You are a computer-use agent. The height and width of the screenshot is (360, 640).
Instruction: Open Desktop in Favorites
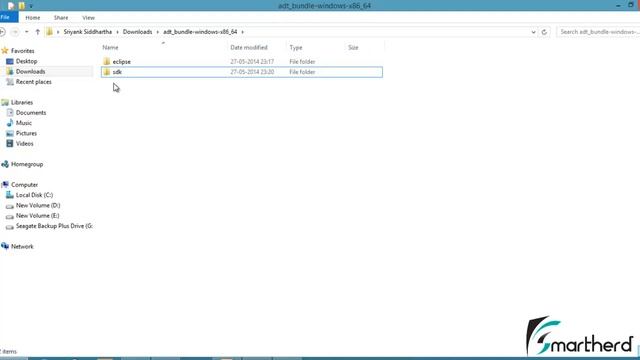[26, 61]
